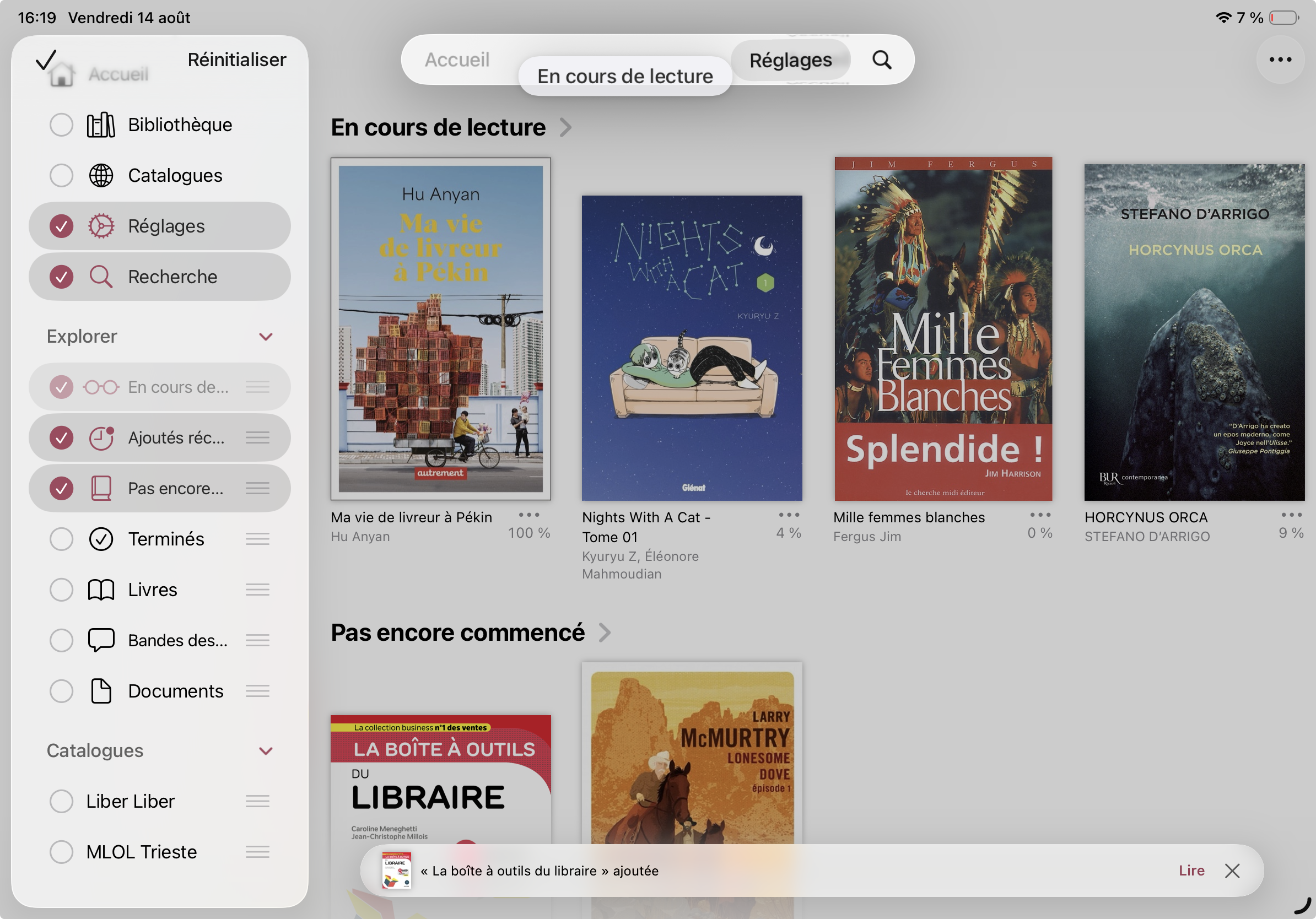Image resolution: width=1316 pixels, height=919 pixels.
Task: Switch to the Réglages tab
Action: click(790, 60)
